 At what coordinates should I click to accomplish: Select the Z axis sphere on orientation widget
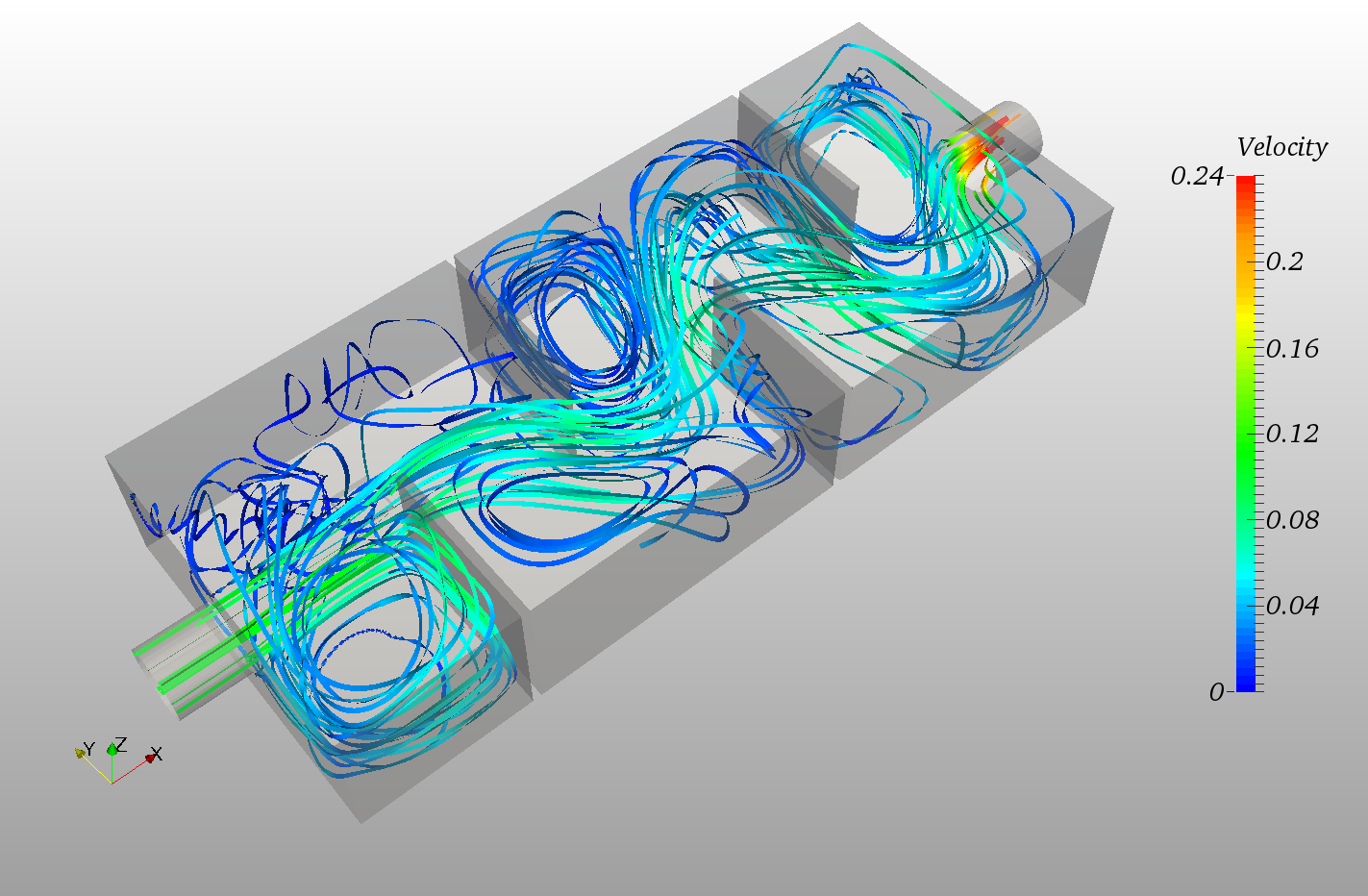(112, 750)
